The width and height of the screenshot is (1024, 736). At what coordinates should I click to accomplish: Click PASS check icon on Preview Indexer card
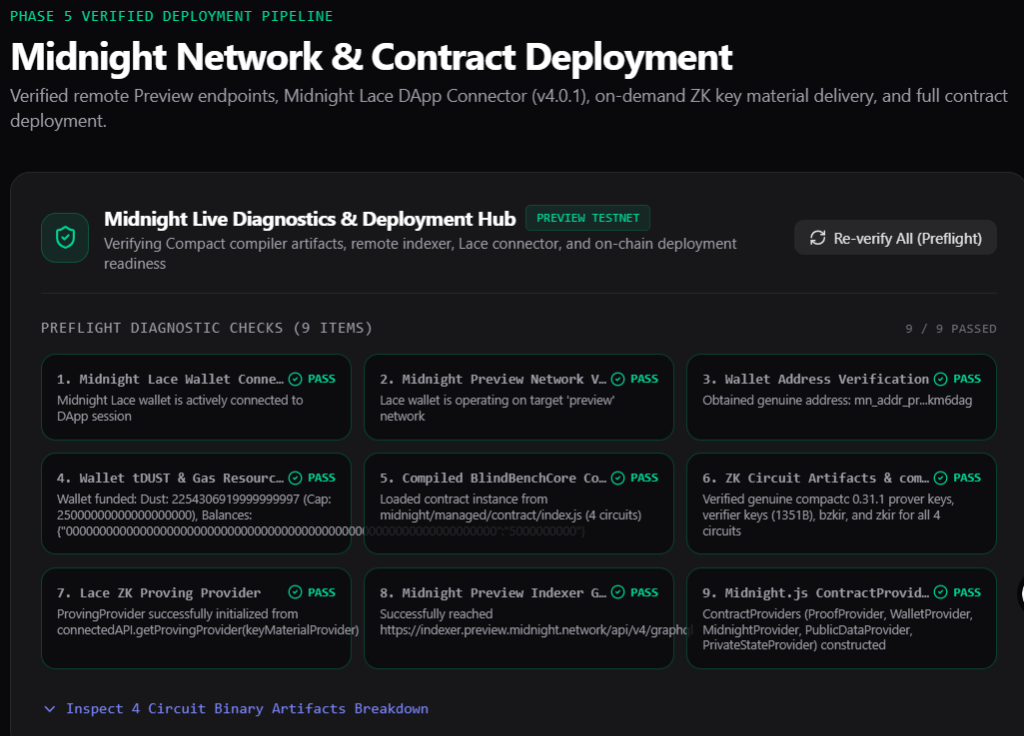coord(618,592)
